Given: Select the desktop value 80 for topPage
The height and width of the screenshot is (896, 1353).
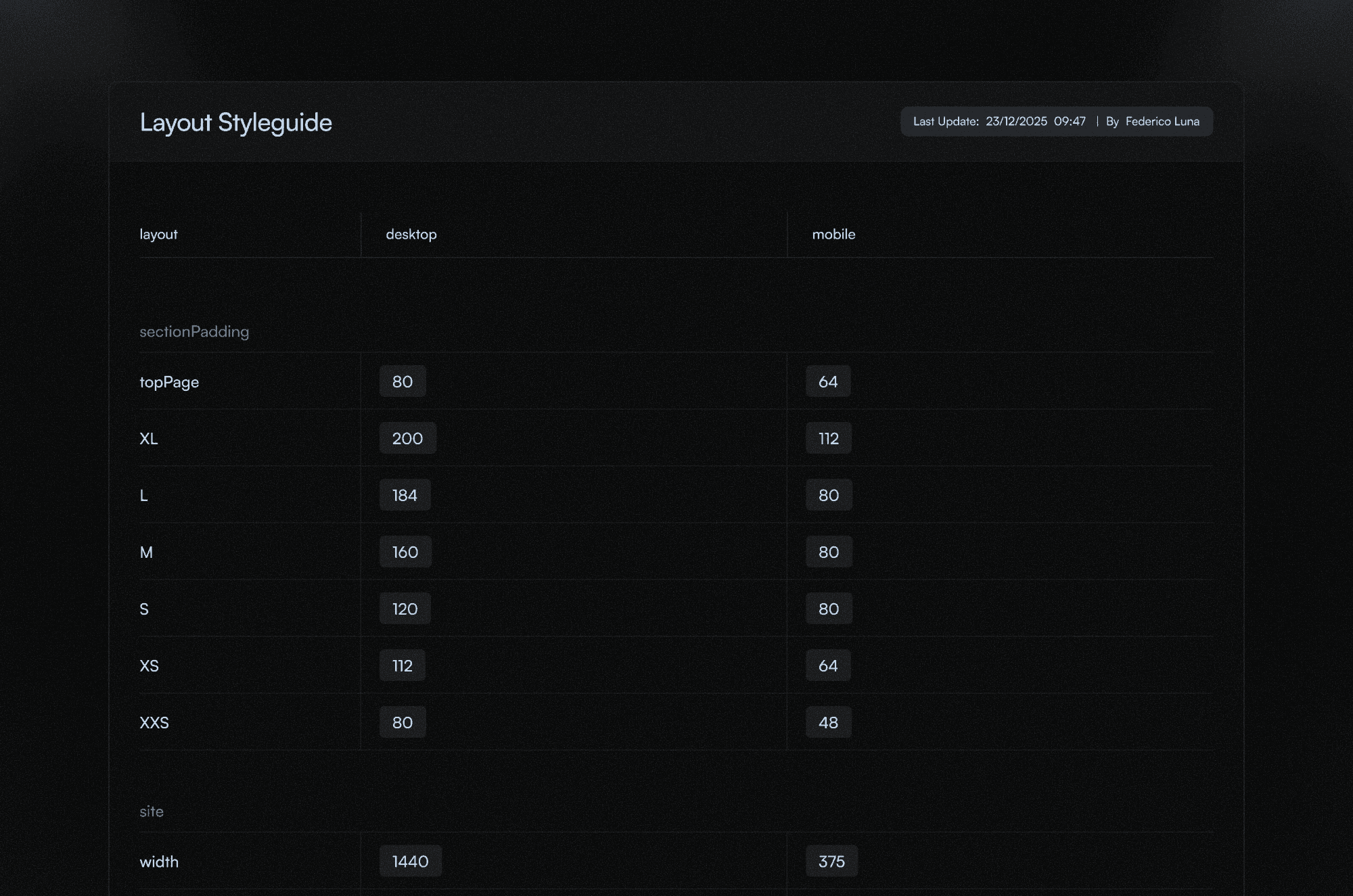Looking at the screenshot, I should [402, 381].
